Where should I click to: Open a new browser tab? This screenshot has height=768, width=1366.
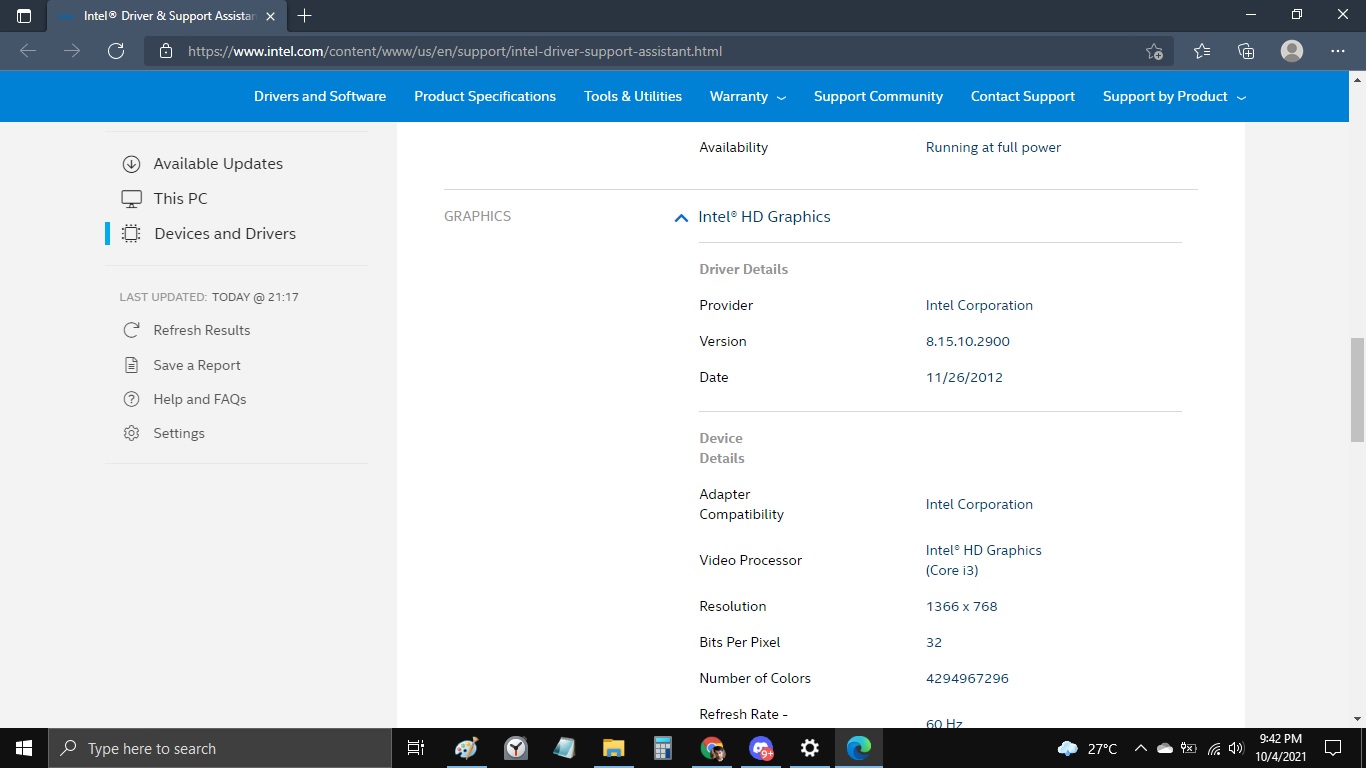point(305,16)
